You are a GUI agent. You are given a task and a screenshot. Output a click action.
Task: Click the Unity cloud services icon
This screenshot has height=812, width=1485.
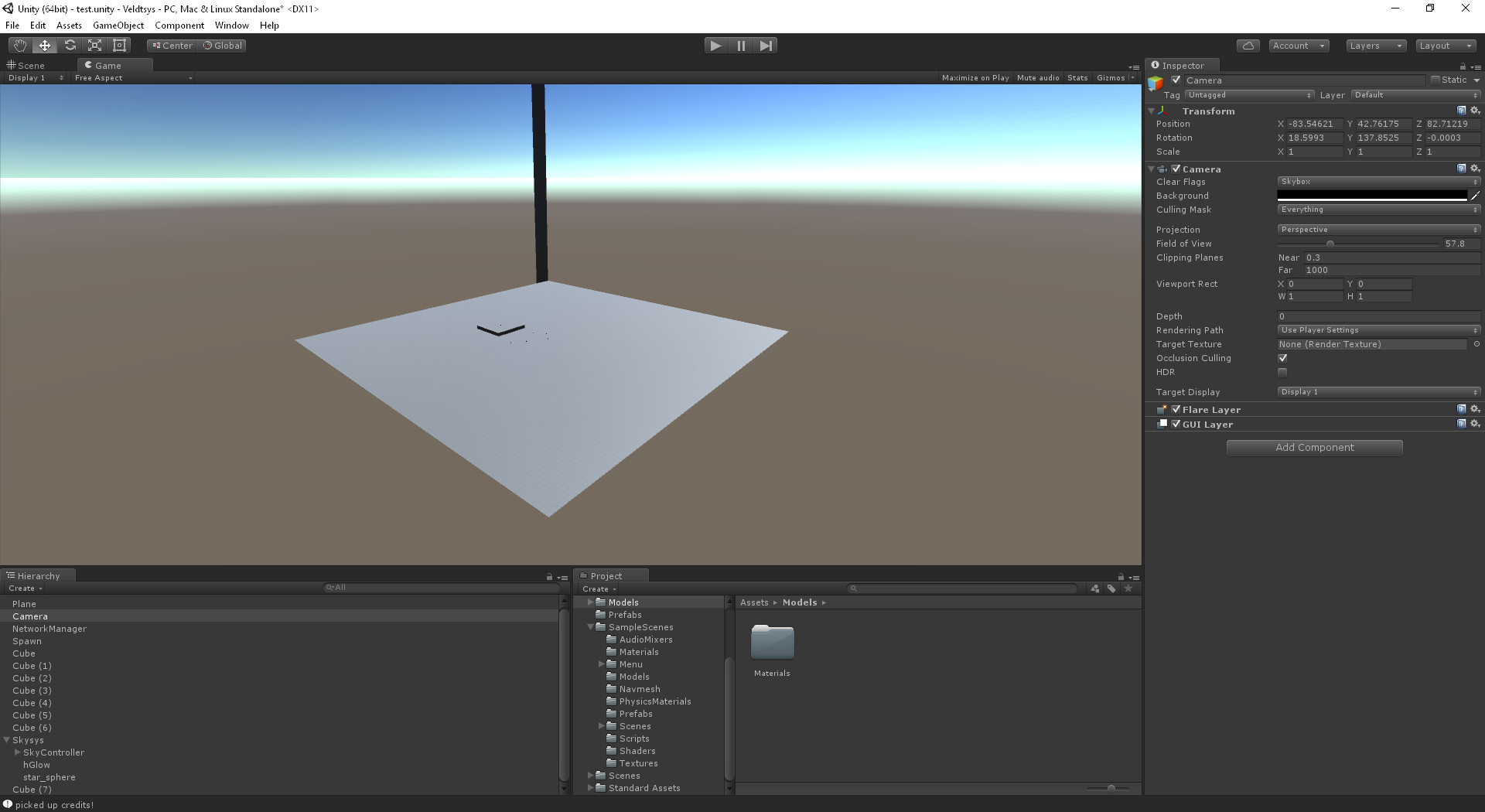coord(1248,45)
